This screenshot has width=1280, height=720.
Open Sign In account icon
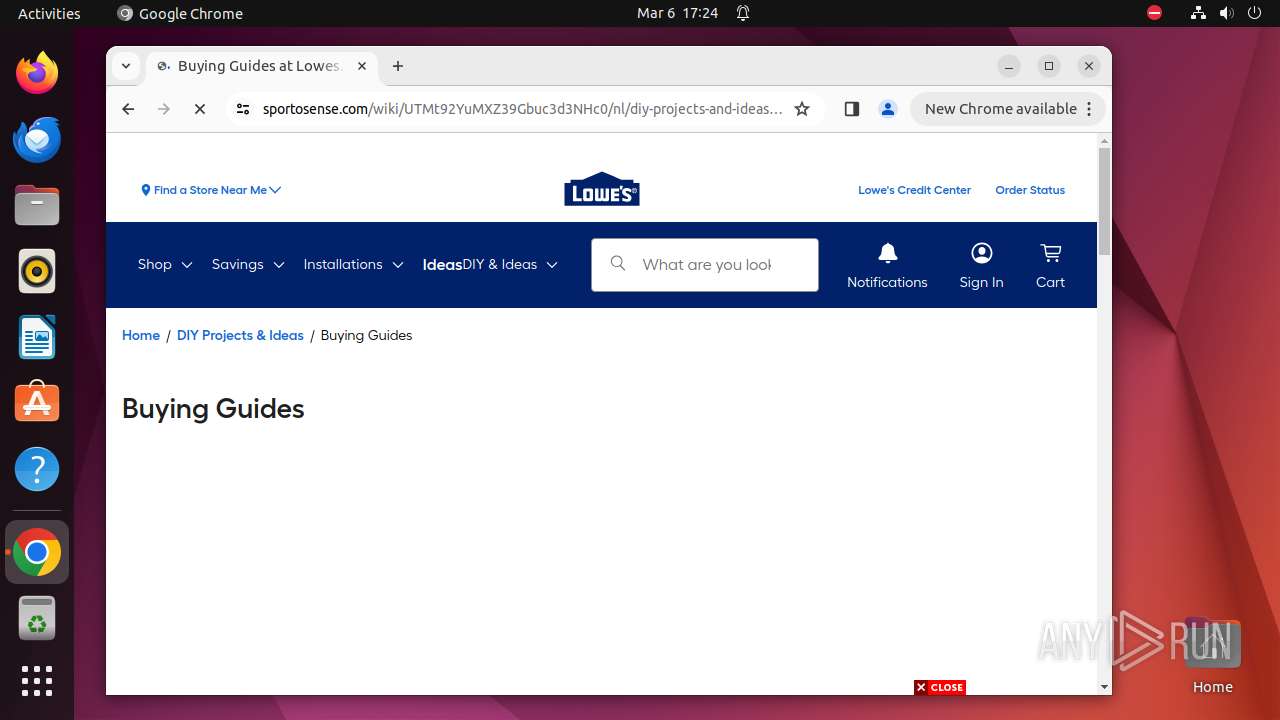pyautogui.click(x=981, y=265)
